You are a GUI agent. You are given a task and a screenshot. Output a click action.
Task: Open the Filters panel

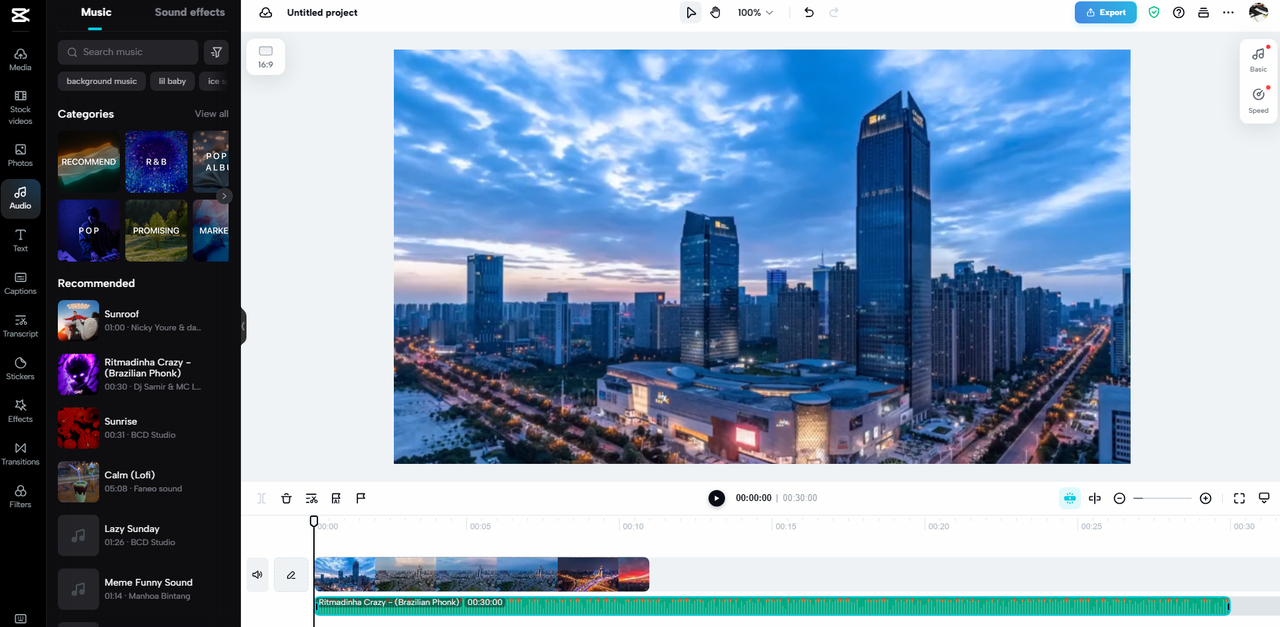(x=20, y=496)
